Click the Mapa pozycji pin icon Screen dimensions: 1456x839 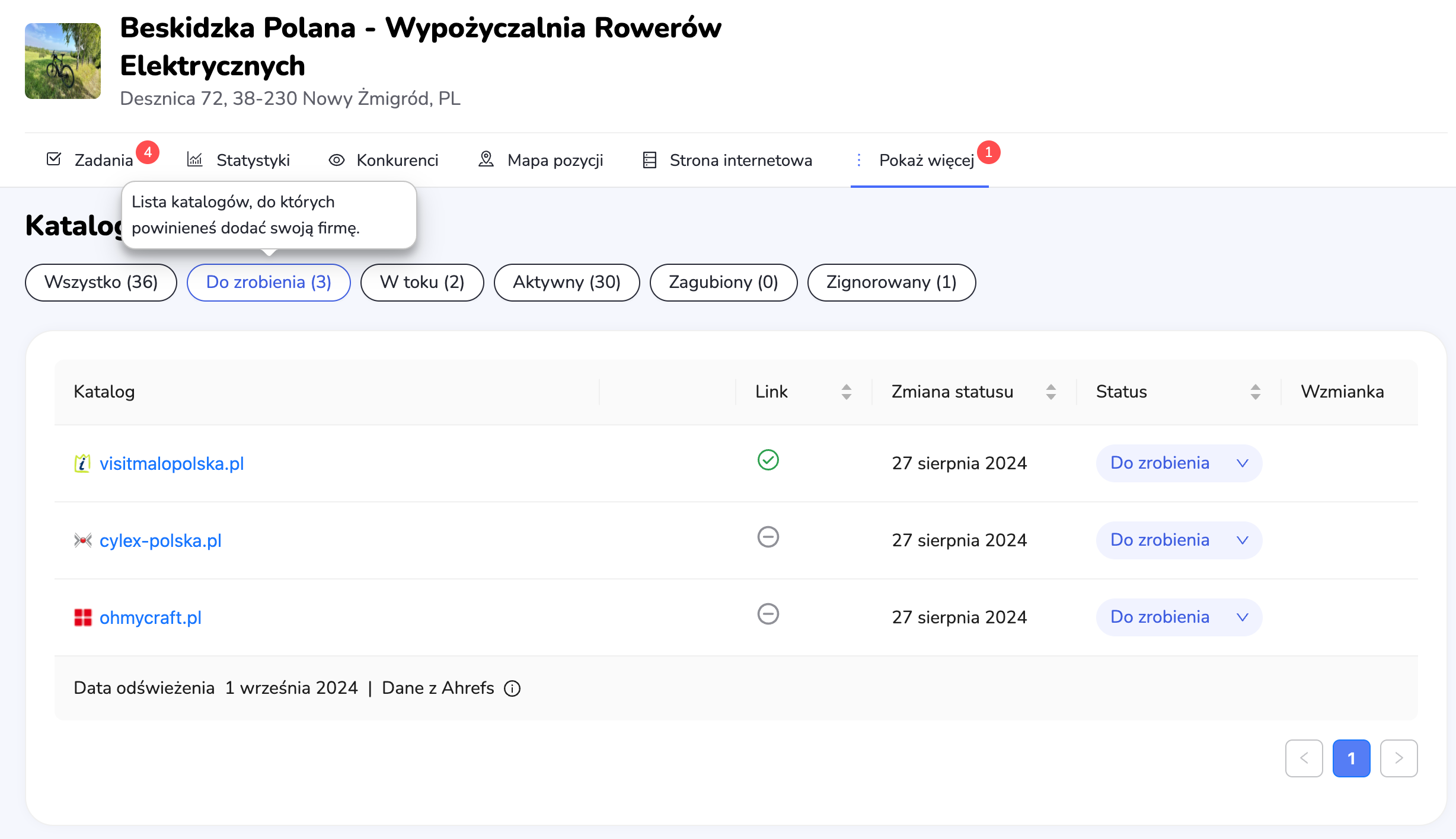pyautogui.click(x=486, y=159)
